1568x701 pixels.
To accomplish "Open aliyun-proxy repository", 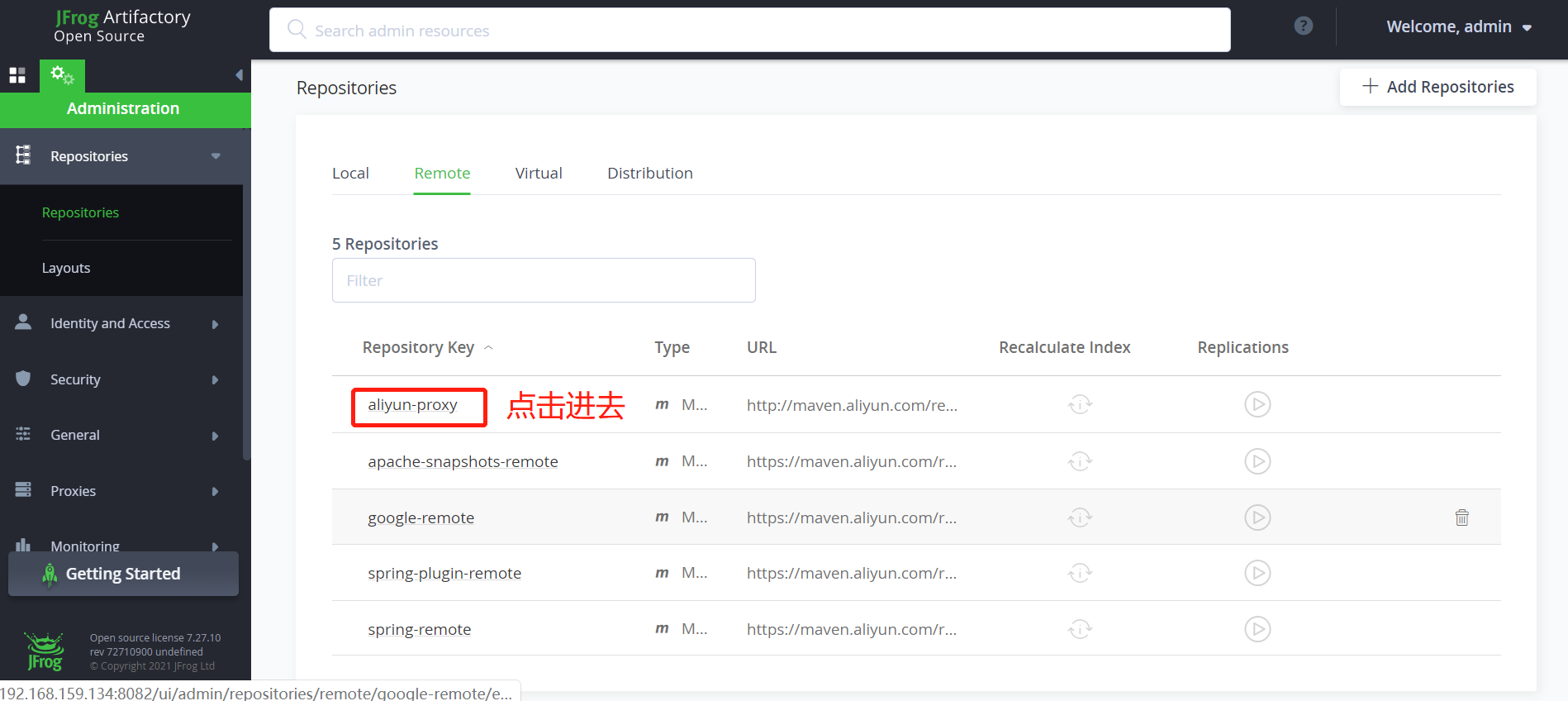I will pyautogui.click(x=412, y=405).
